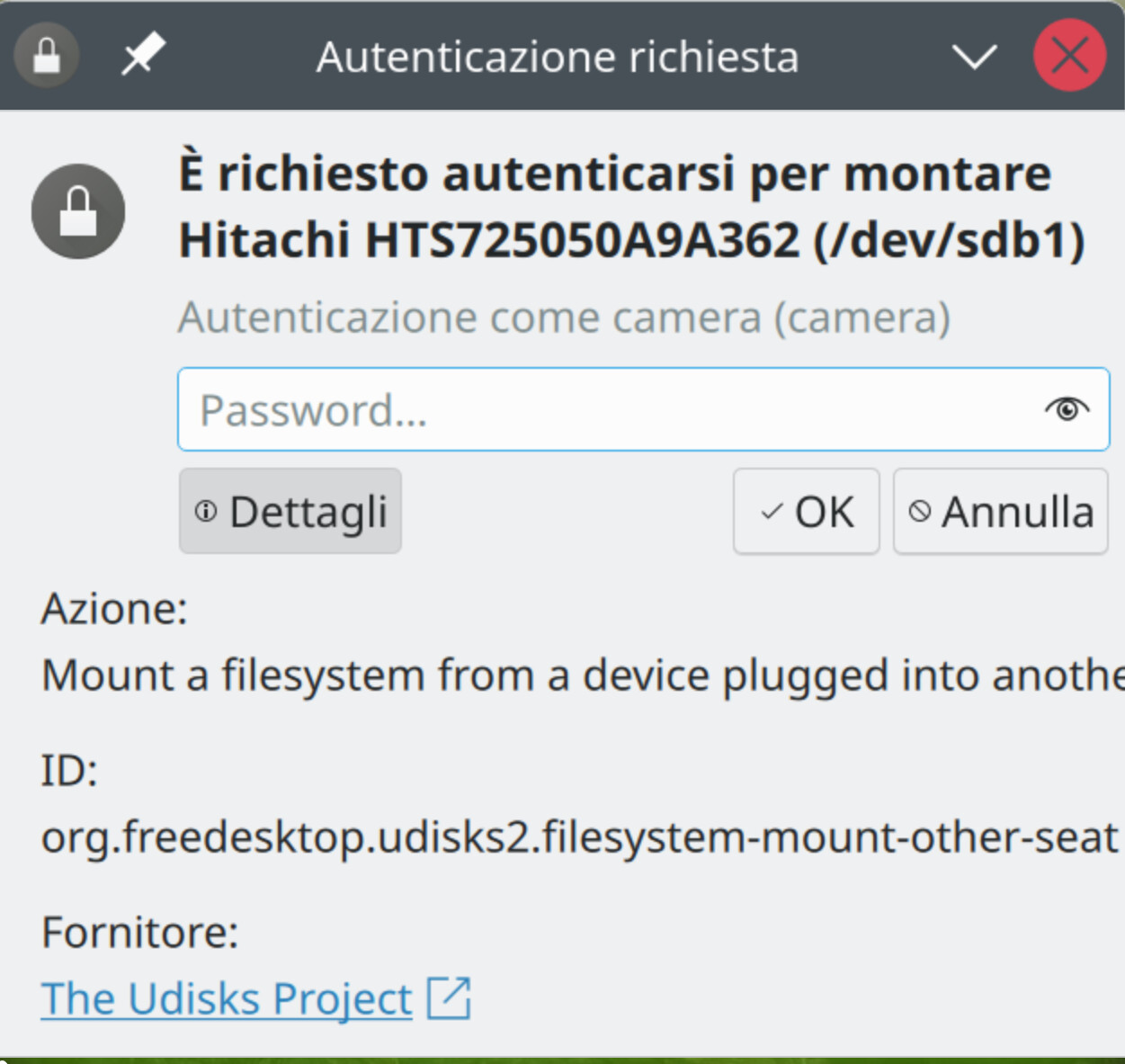Click the external-link icon after Udisks Project
This screenshot has height=1064, width=1125.
tap(449, 998)
